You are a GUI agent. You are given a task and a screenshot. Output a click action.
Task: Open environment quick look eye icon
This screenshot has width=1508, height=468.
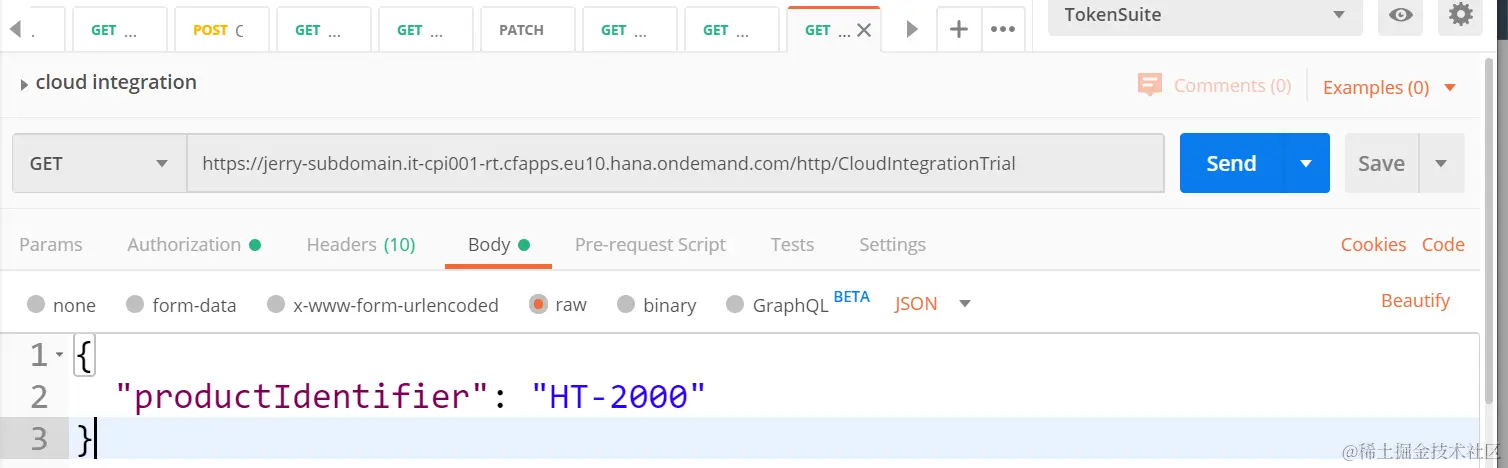(x=1400, y=15)
